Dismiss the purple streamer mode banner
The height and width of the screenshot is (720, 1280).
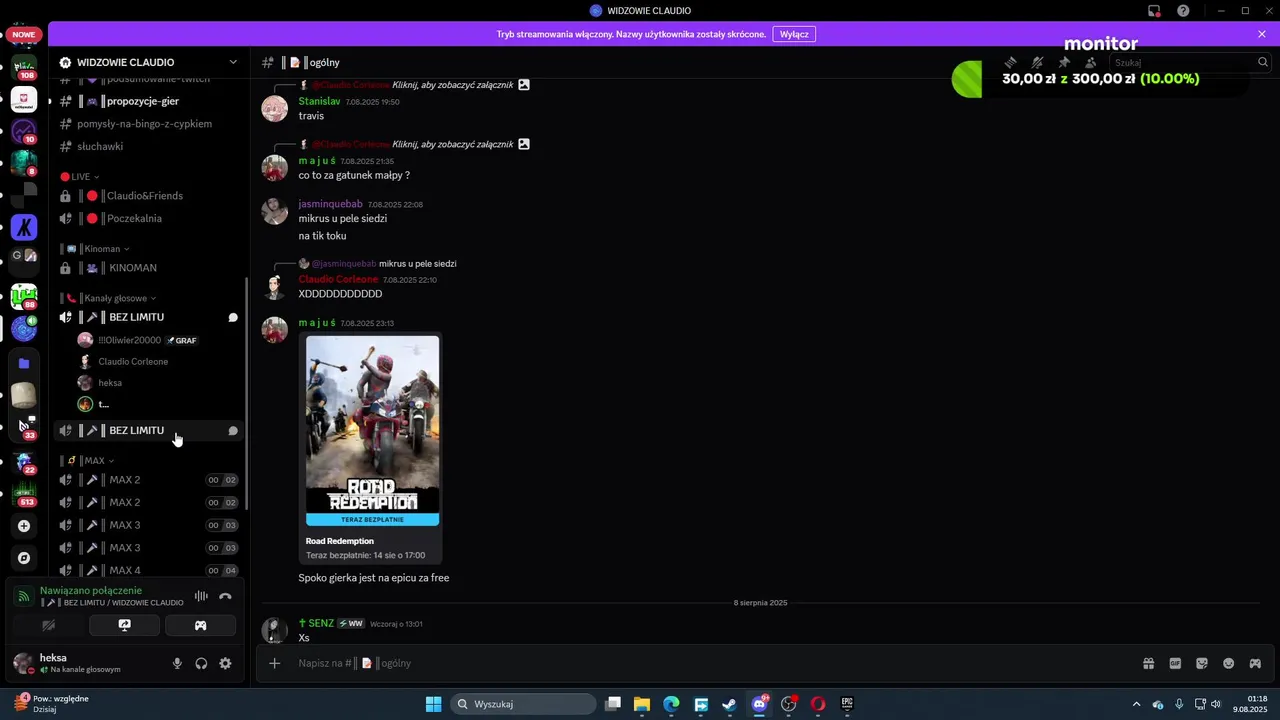coord(1262,34)
